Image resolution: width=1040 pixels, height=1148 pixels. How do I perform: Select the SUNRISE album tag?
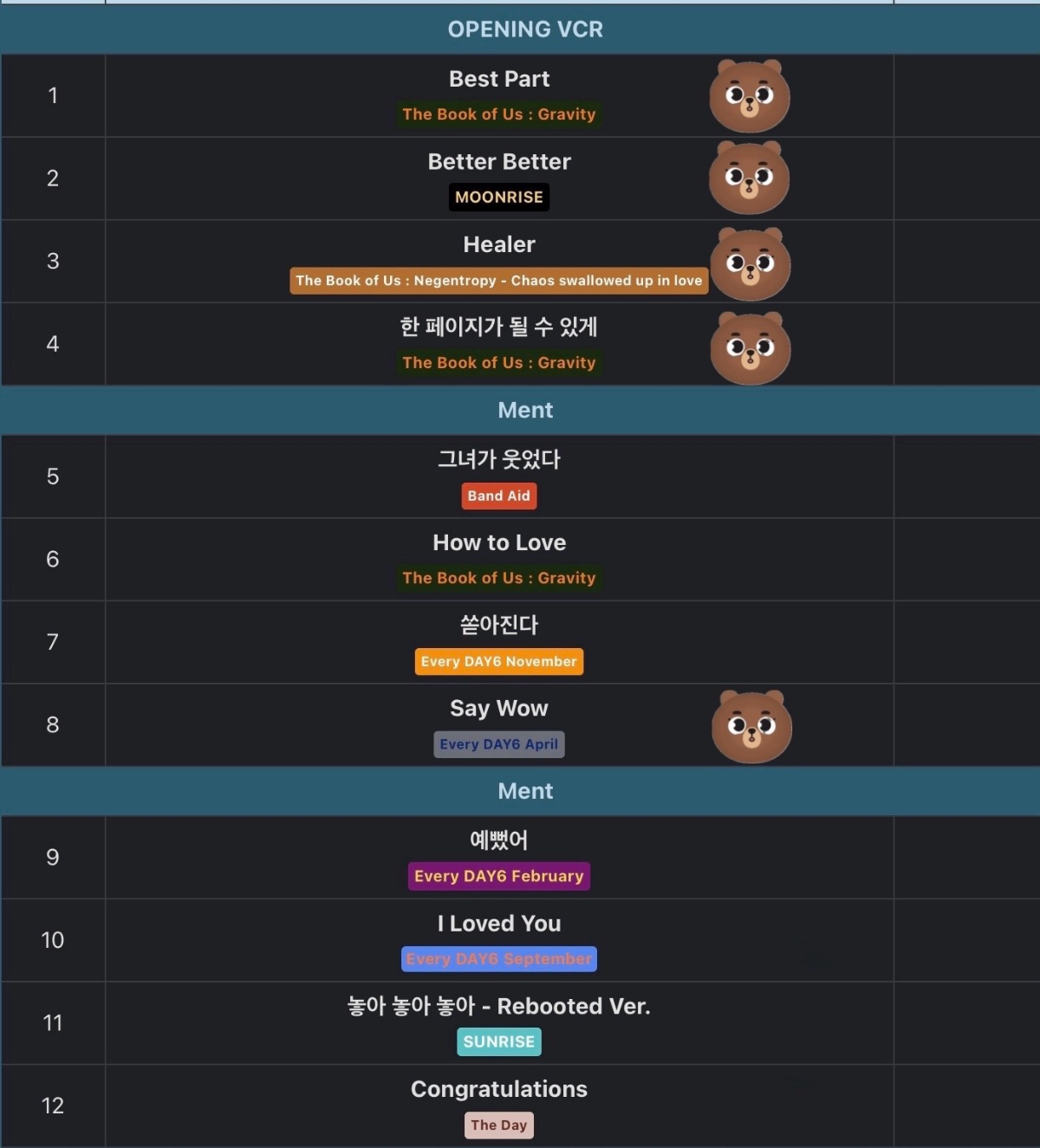pyautogui.click(x=499, y=1042)
